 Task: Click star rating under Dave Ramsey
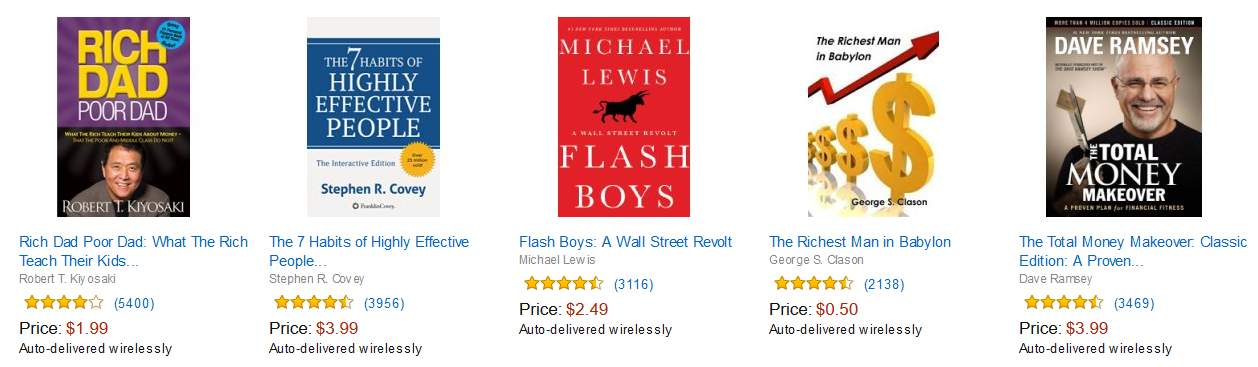click(x=1064, y=302)
